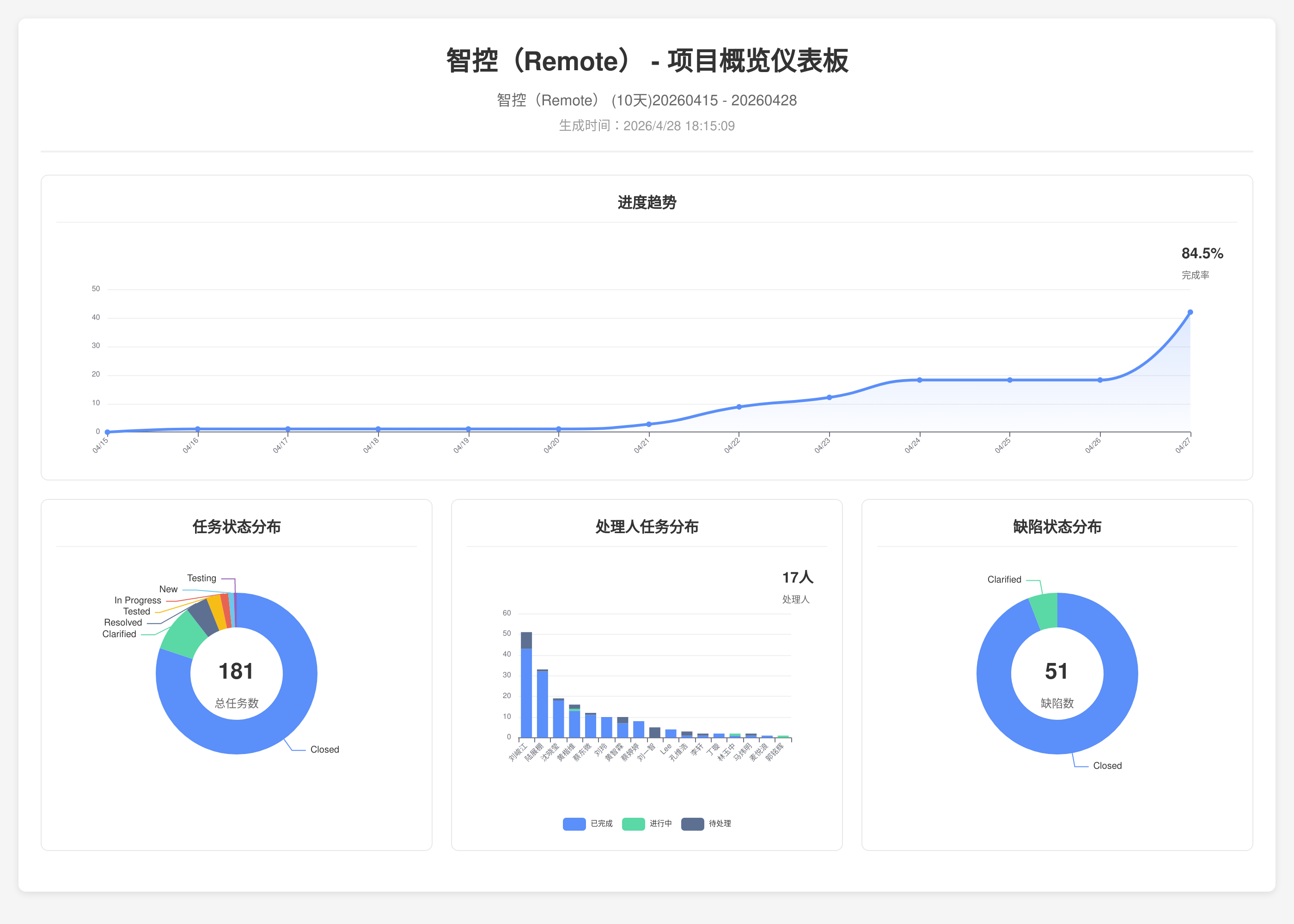1294x924 pixels.
Task: Click the 04/22 data point on trend line
Action: click(x=739, y=407)
